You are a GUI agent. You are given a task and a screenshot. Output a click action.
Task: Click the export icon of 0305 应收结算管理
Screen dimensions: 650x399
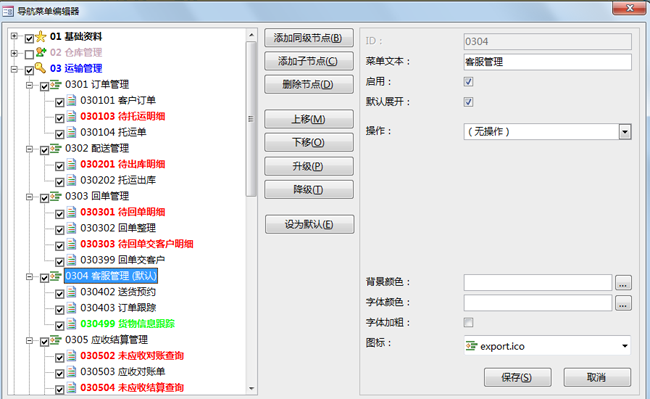coord(56,340)
